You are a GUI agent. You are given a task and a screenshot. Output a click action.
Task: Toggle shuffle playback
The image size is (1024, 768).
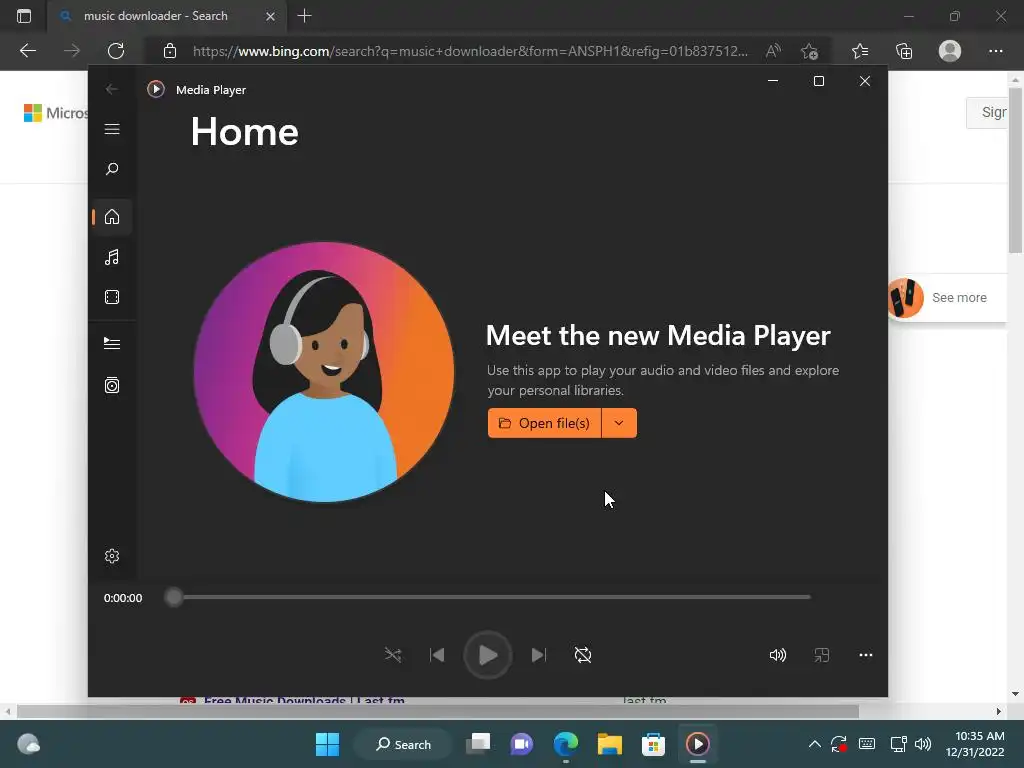pos(392,655)
